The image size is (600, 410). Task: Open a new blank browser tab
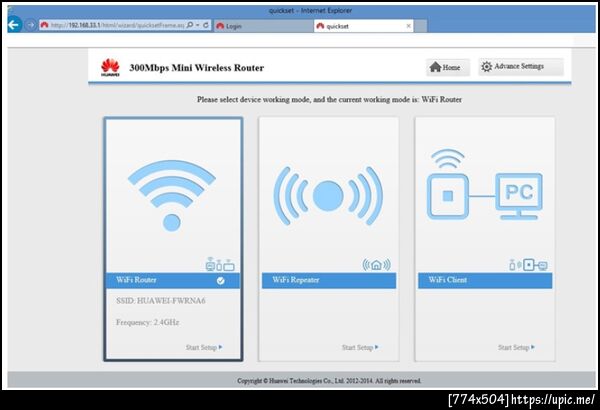pos(421,26)
